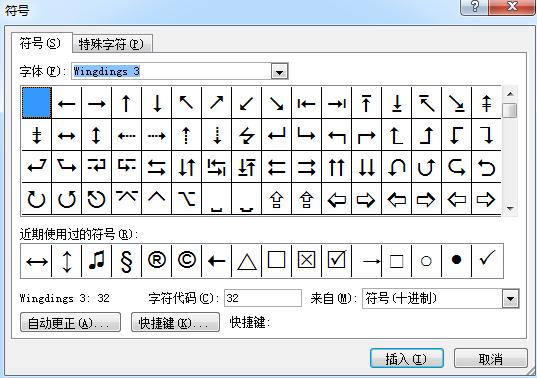Viewport: 537px width, 378px height.
Task: Click the 插入(I) insert button
Action: [x=407, y=359]
